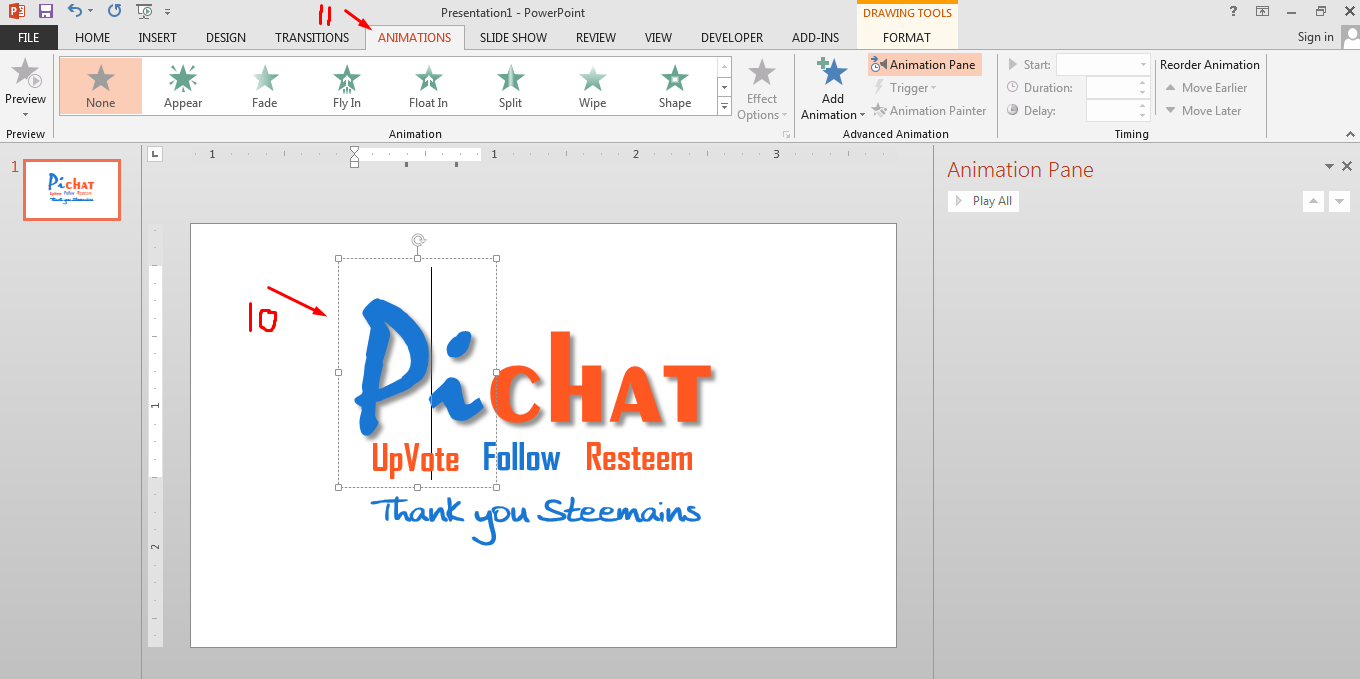This screenshot has width=1360, height=679.
Task: Open Effect Options button
Action: point(762,88)
